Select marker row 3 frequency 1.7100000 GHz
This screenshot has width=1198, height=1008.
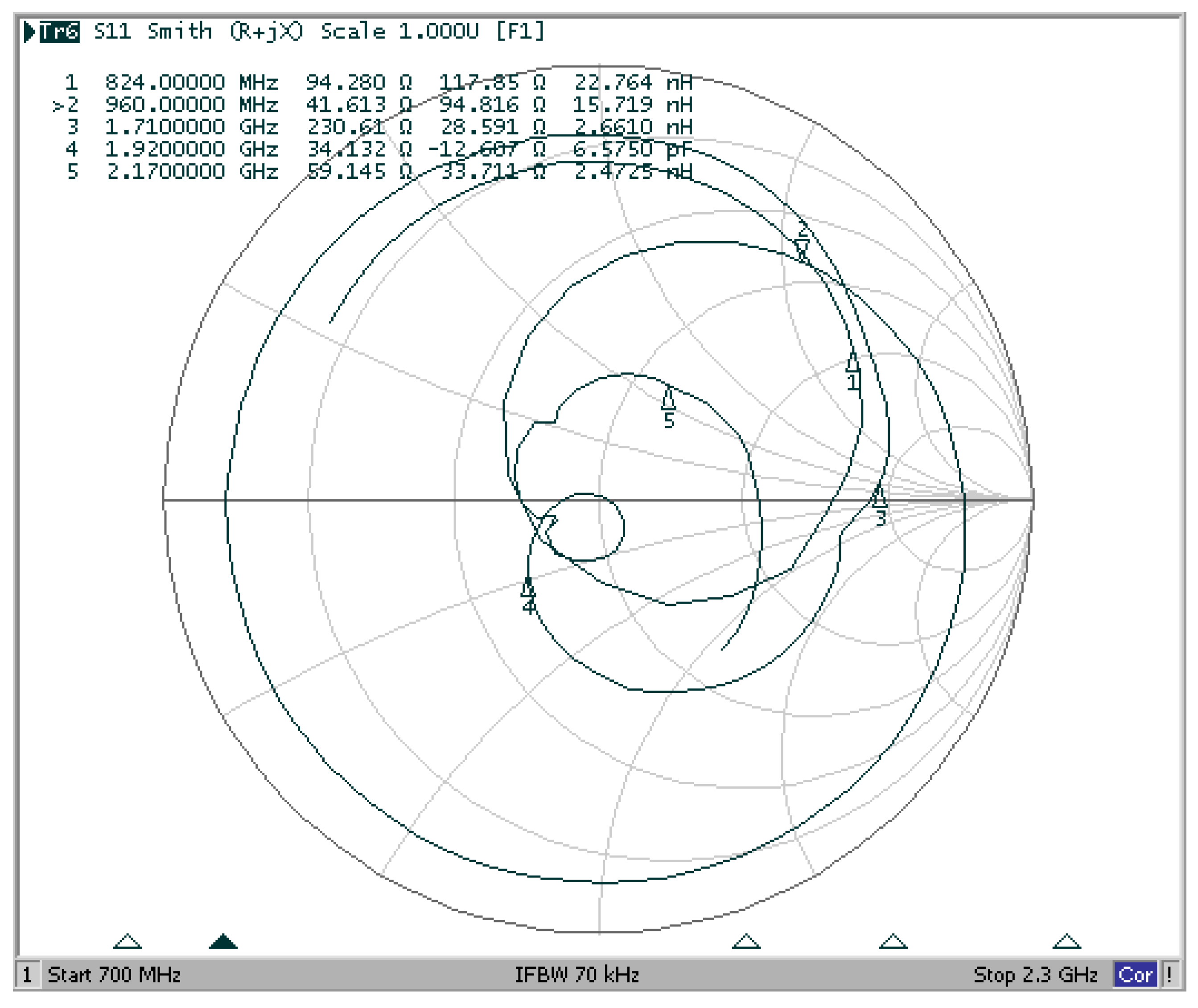191,127
